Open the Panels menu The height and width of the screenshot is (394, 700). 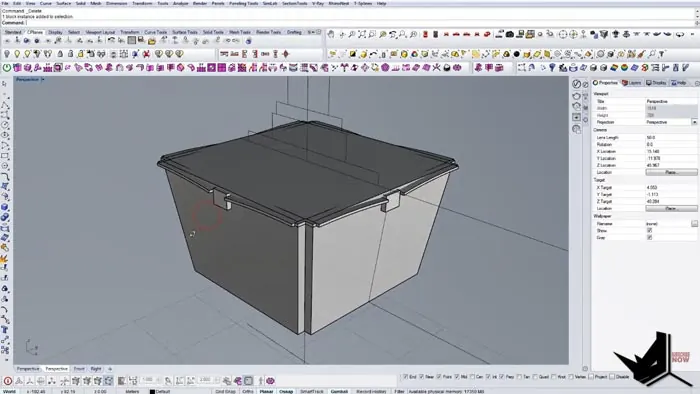[x=218, y=3]
